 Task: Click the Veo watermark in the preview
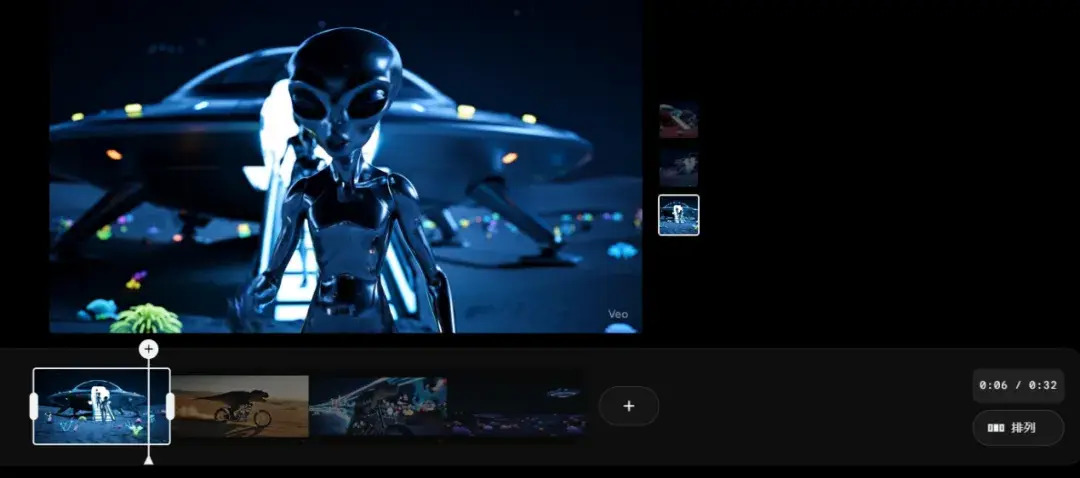[617, 314]
